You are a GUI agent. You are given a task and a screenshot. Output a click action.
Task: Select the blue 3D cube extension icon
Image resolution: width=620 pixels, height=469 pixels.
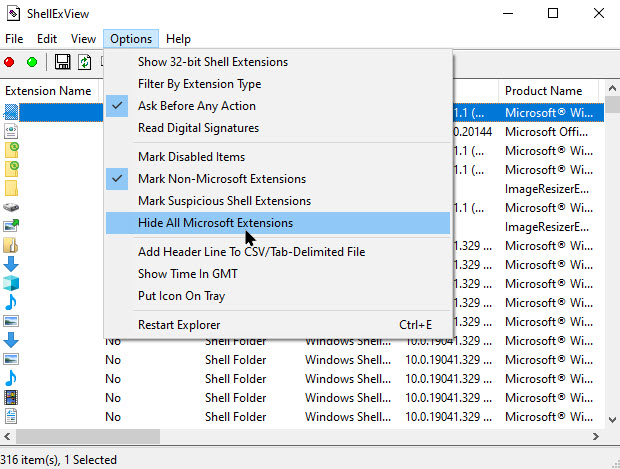pos(11,283)
